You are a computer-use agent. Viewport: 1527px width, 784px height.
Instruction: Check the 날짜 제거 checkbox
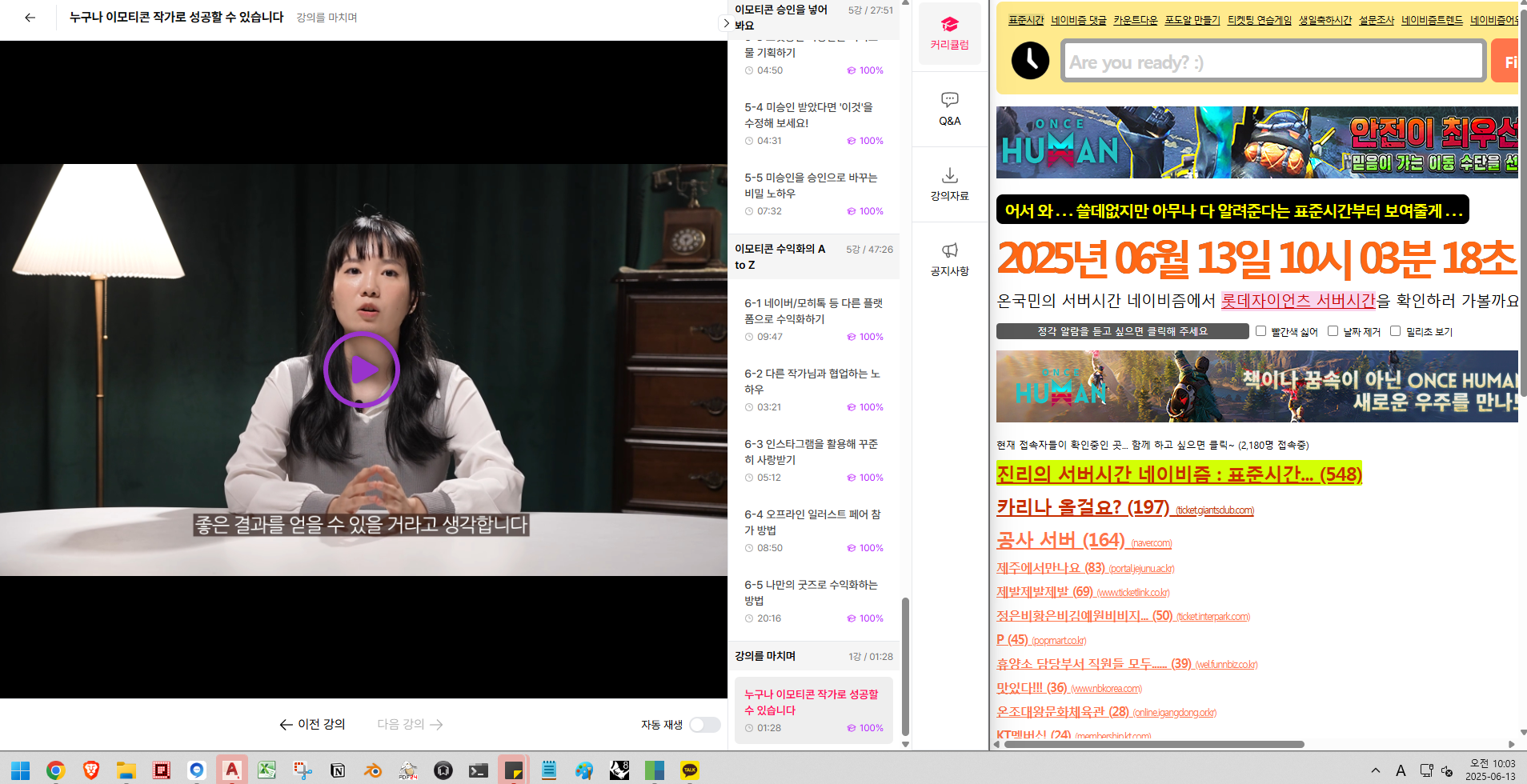[x=1333, y=331]
